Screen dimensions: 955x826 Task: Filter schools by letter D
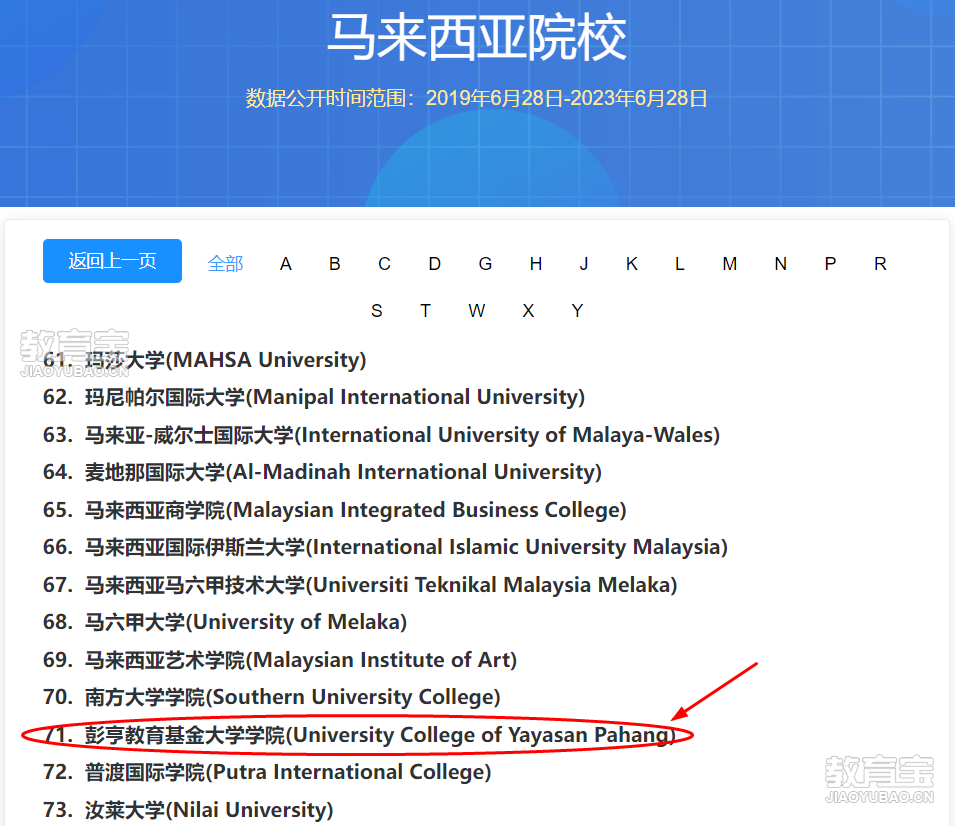434,264
